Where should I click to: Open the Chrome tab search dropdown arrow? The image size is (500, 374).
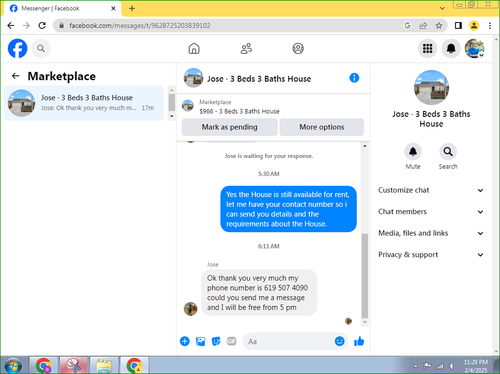coord(442,8)
